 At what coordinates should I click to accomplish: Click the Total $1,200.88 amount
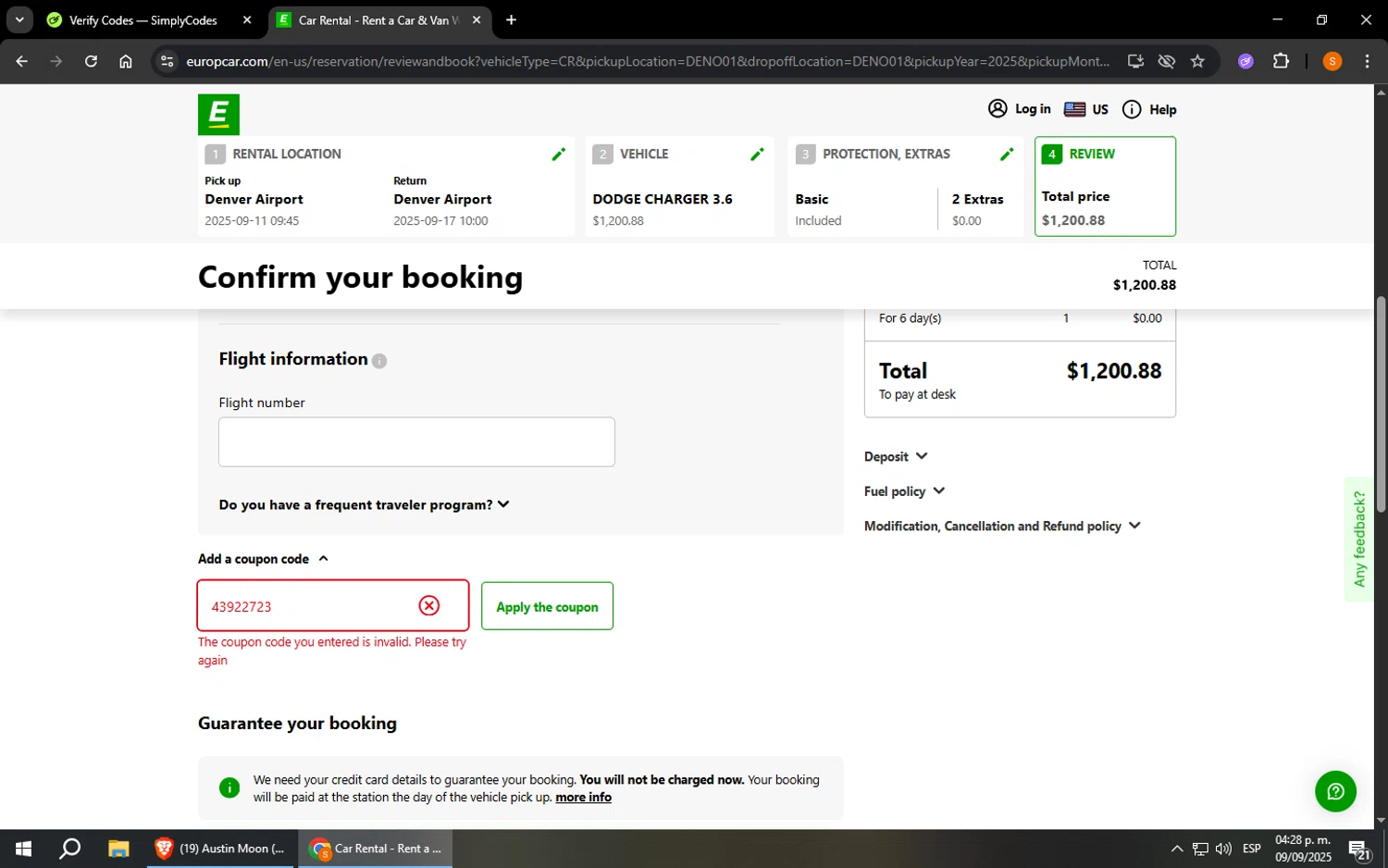tap(1114, 371)
